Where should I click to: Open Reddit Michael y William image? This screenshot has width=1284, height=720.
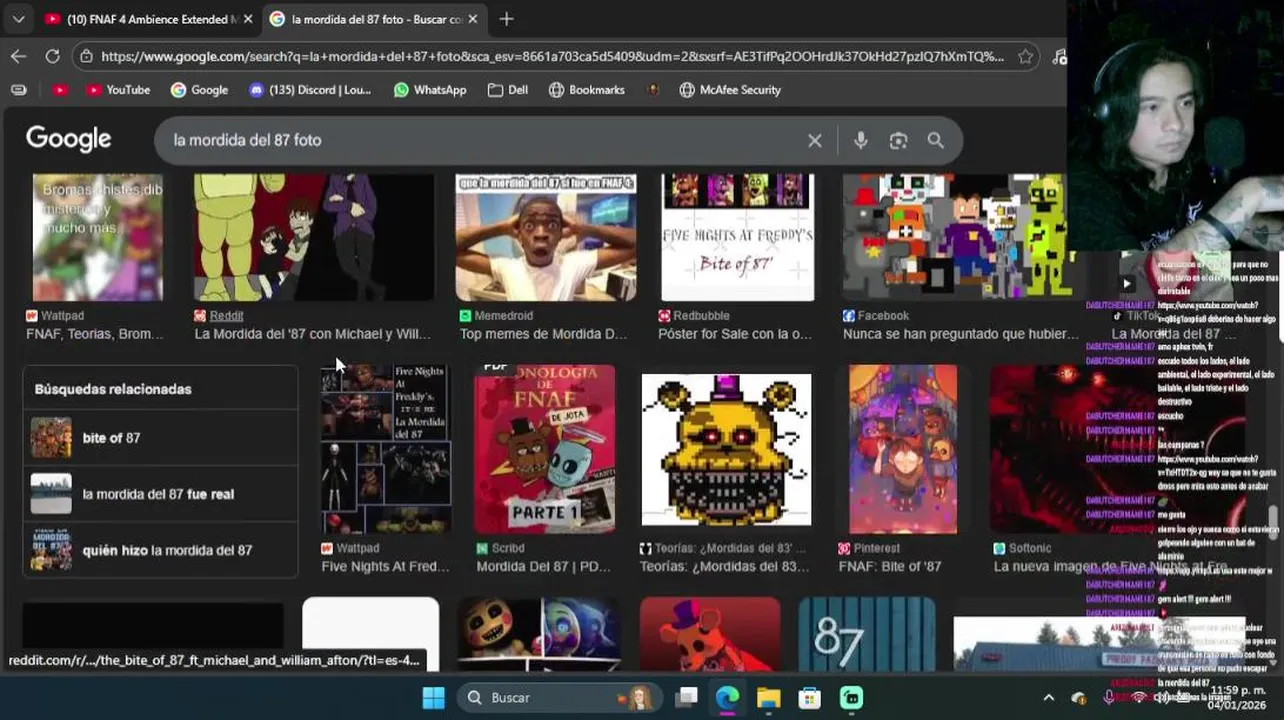tap(314, 237)
